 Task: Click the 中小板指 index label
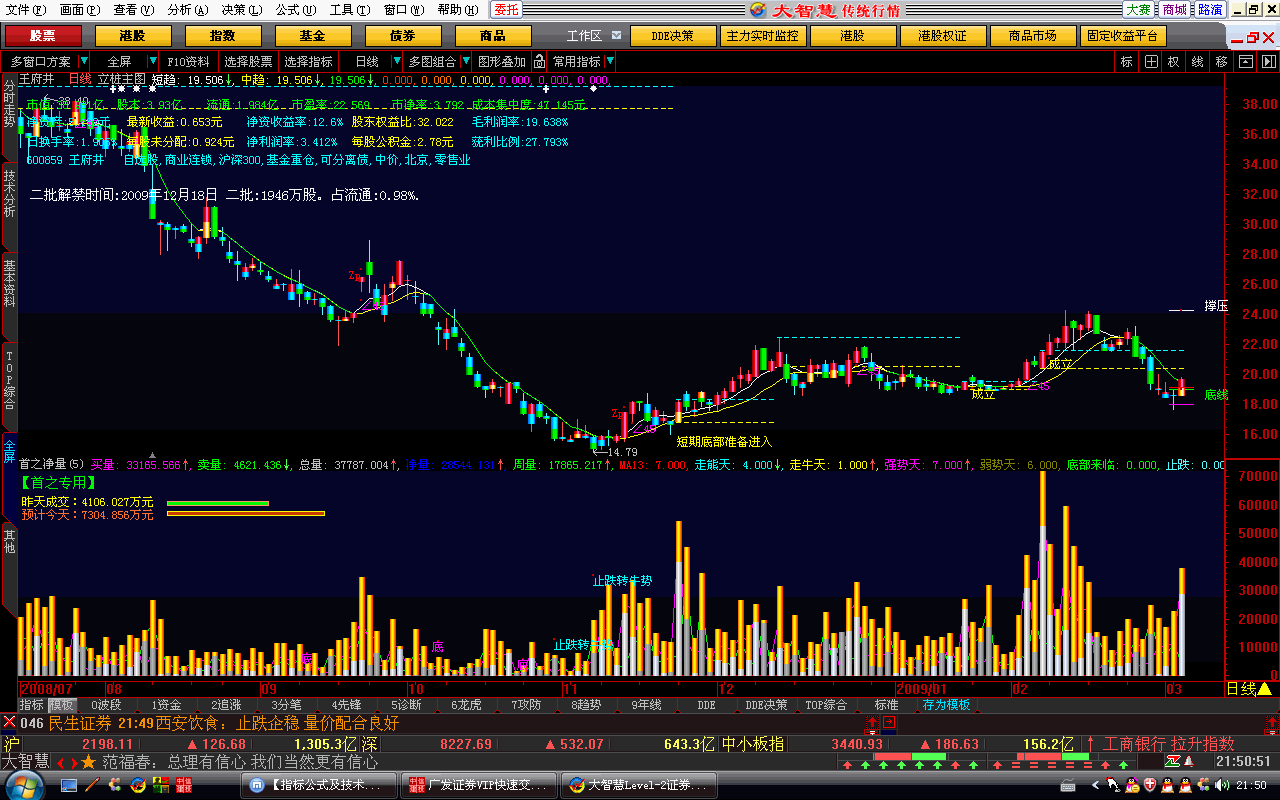click(x=752, y=744)
